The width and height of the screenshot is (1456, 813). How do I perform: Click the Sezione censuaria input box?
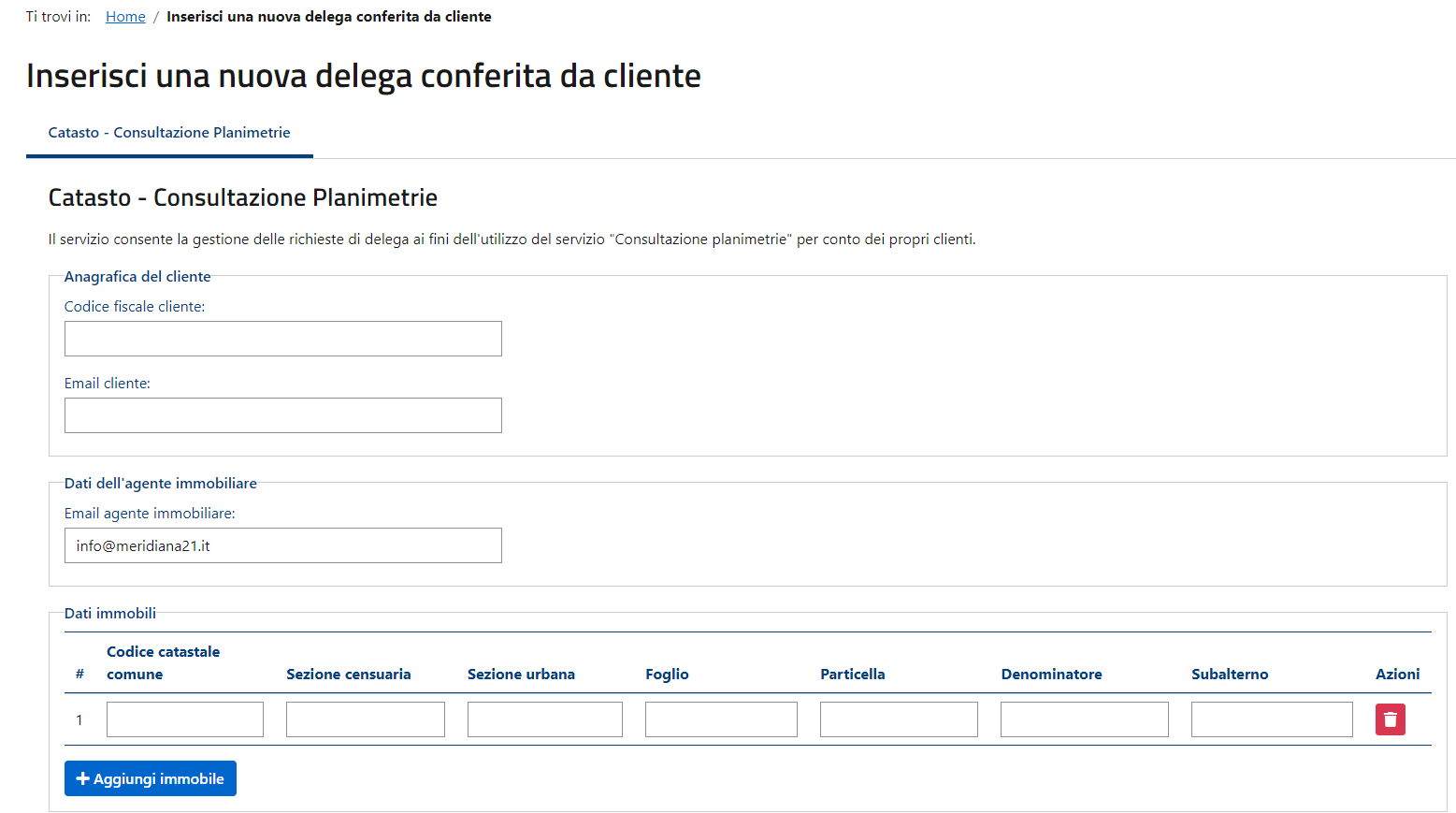[x=366, y=719]
